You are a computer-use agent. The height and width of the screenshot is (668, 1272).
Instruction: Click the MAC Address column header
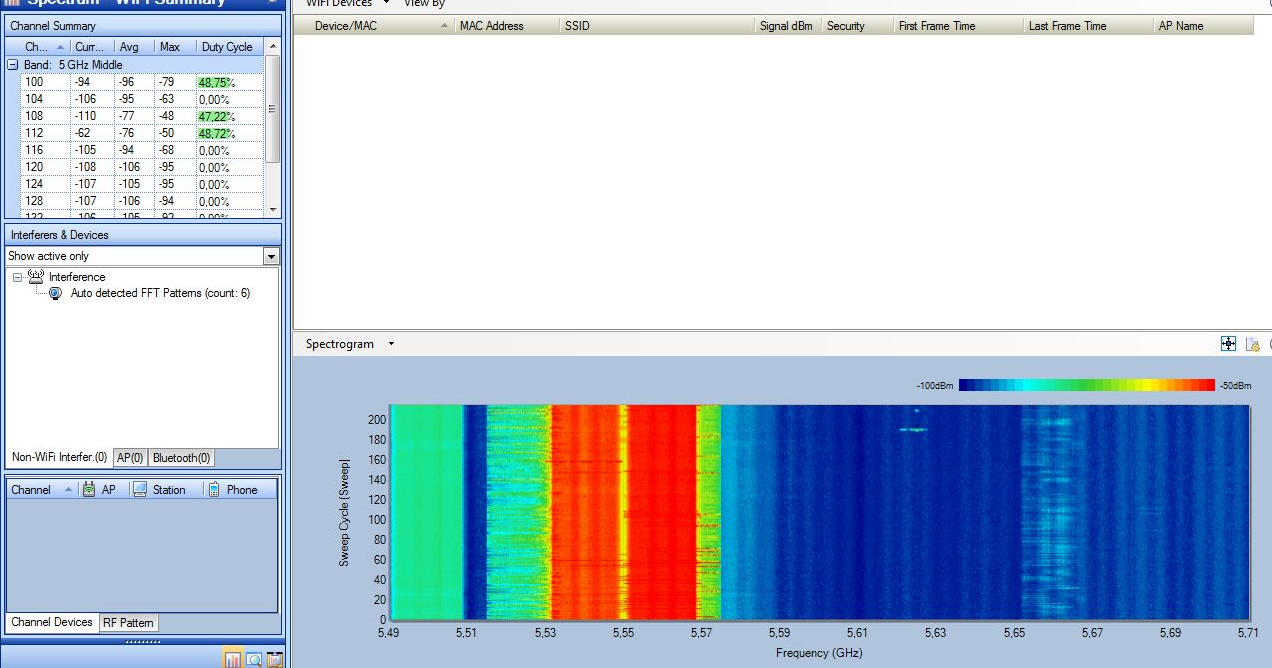click(x=507, y=26)
